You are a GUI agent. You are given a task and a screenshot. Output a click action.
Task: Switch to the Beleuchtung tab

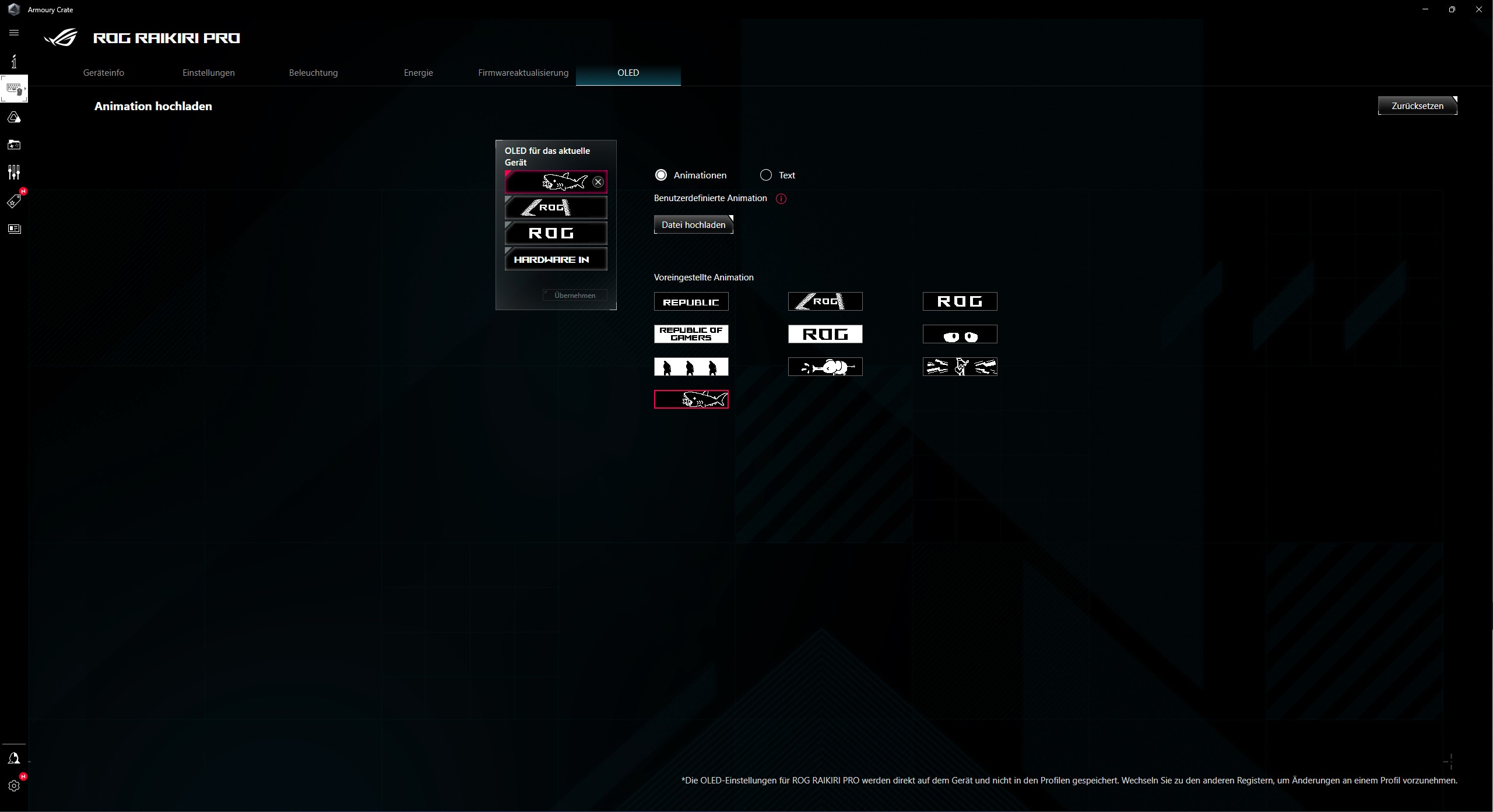[x=313, y=72]
